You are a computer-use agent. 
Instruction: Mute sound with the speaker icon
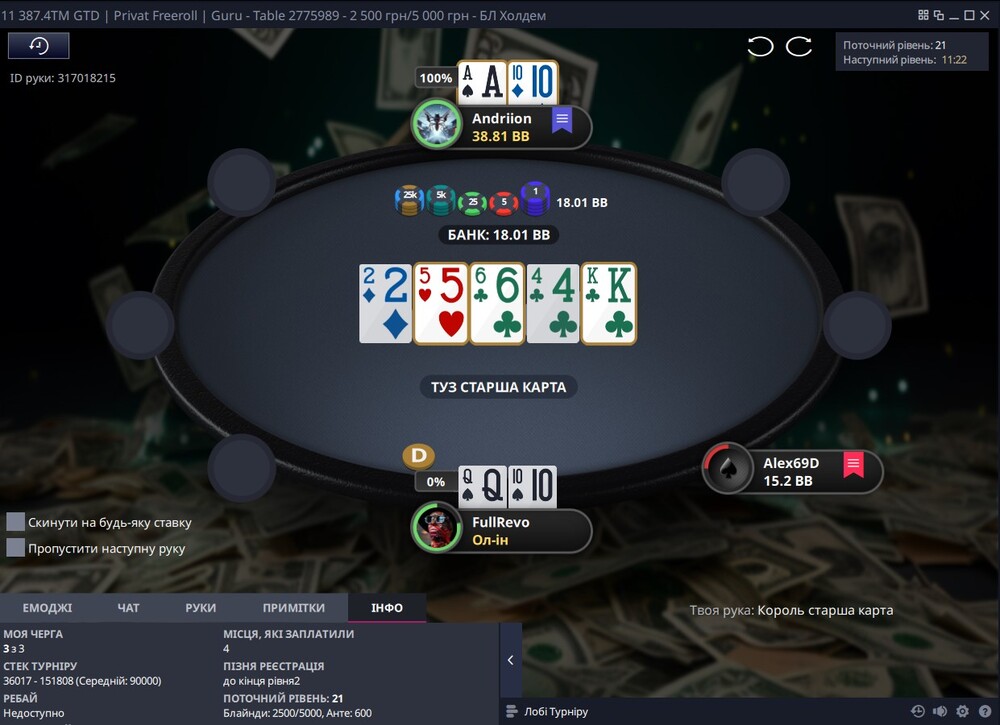(x=940, y=711)
